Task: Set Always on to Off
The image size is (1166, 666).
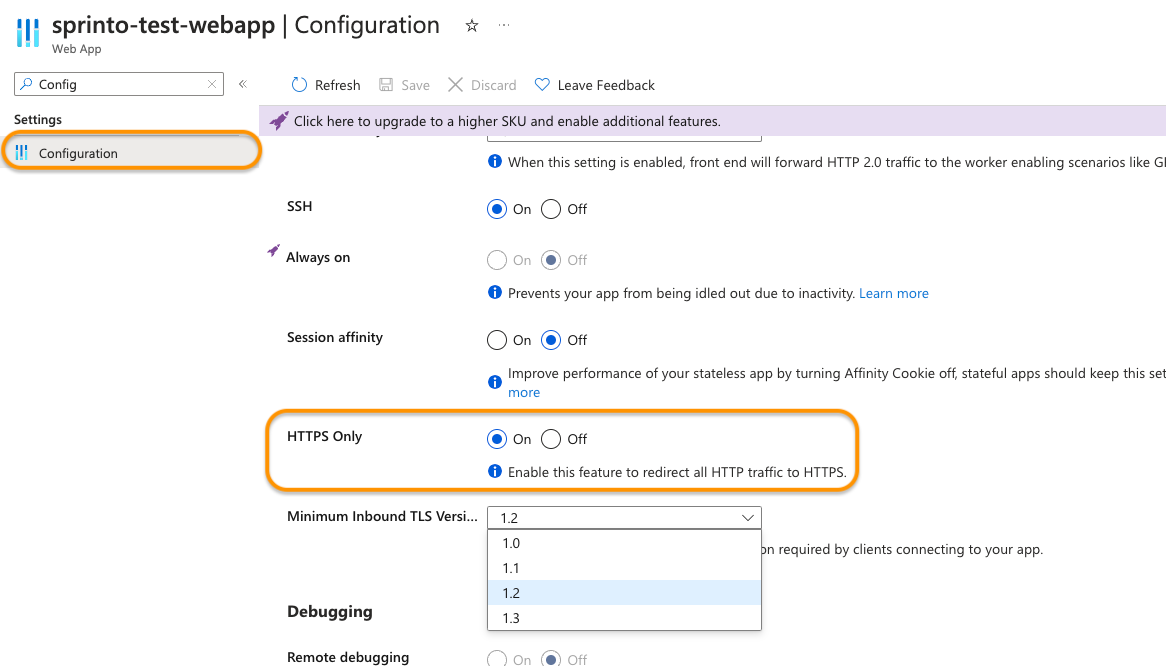Action: [551, 260]
